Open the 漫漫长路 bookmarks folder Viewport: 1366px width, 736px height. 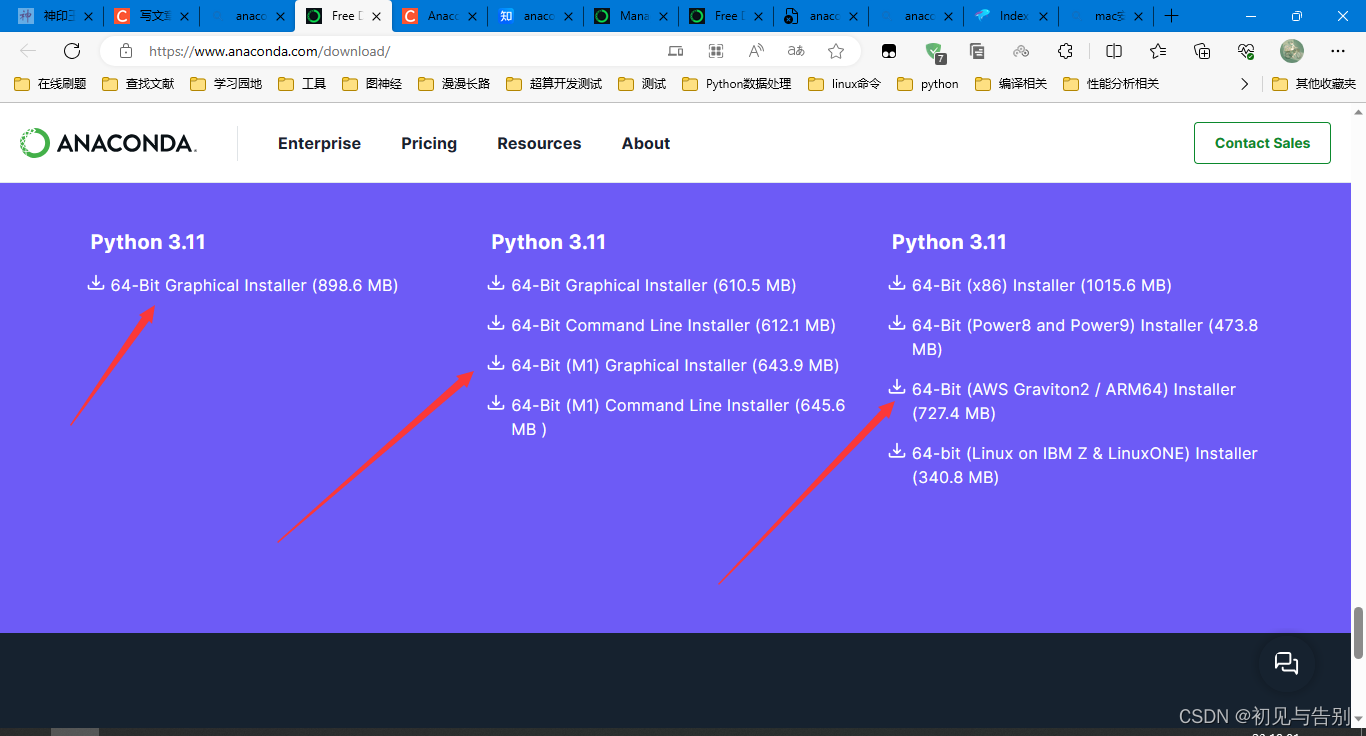[x=454, y=84]
